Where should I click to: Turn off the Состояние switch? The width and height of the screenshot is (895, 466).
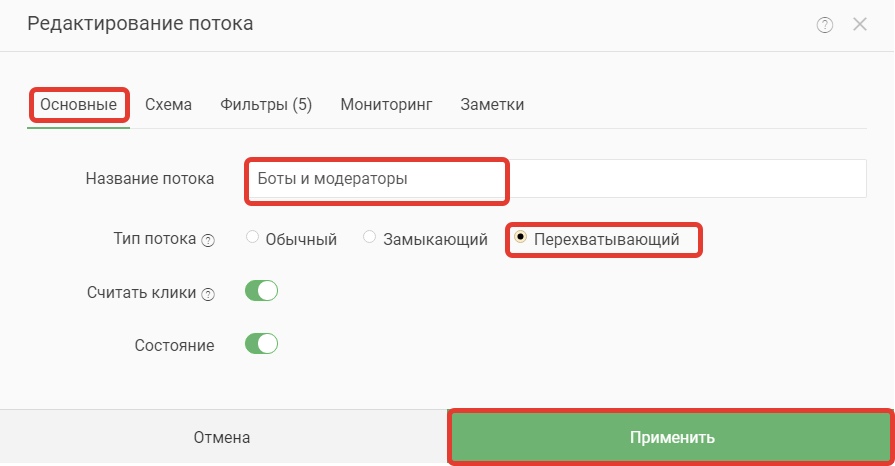(x=261, y=344)
